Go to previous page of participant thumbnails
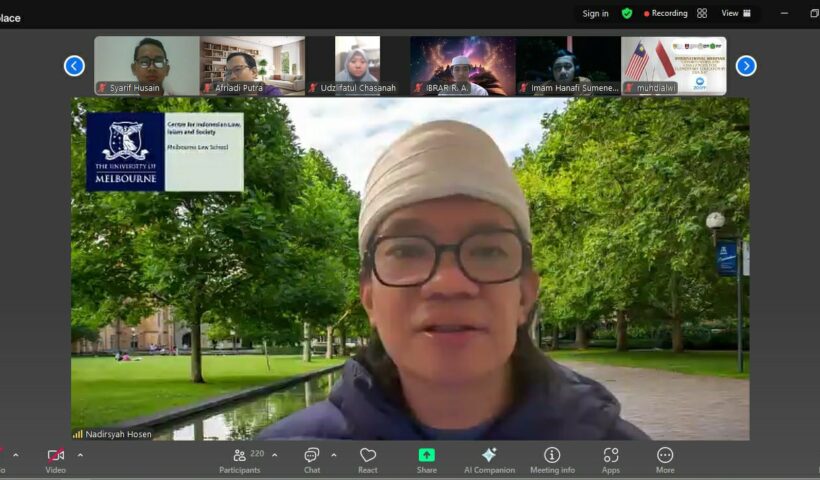Screen dimensions: 820x480 (x=74, y=66)
